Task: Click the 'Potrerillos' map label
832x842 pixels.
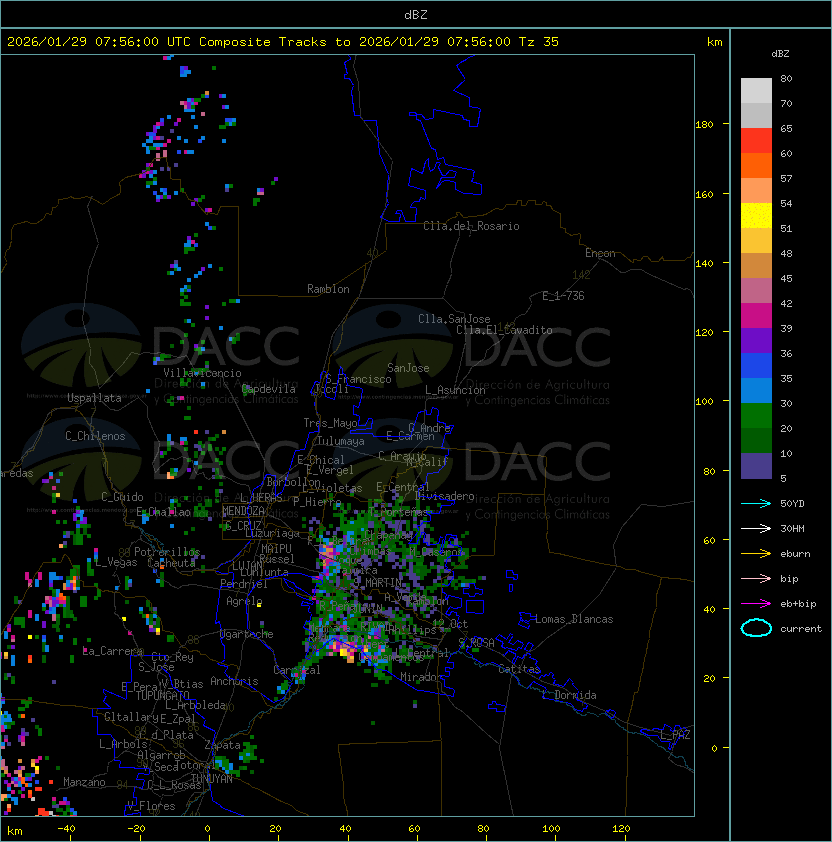Action: tap(167, 552)
